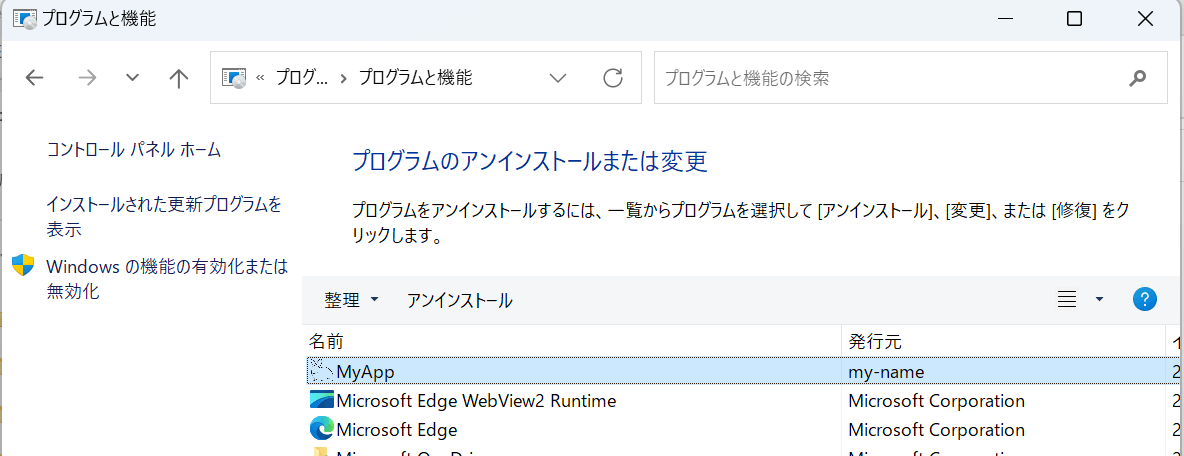The height and width of the screenshot is (456, 1184).
Task: Maximize the プログラムと機能 window
Action: point(1075,19)
